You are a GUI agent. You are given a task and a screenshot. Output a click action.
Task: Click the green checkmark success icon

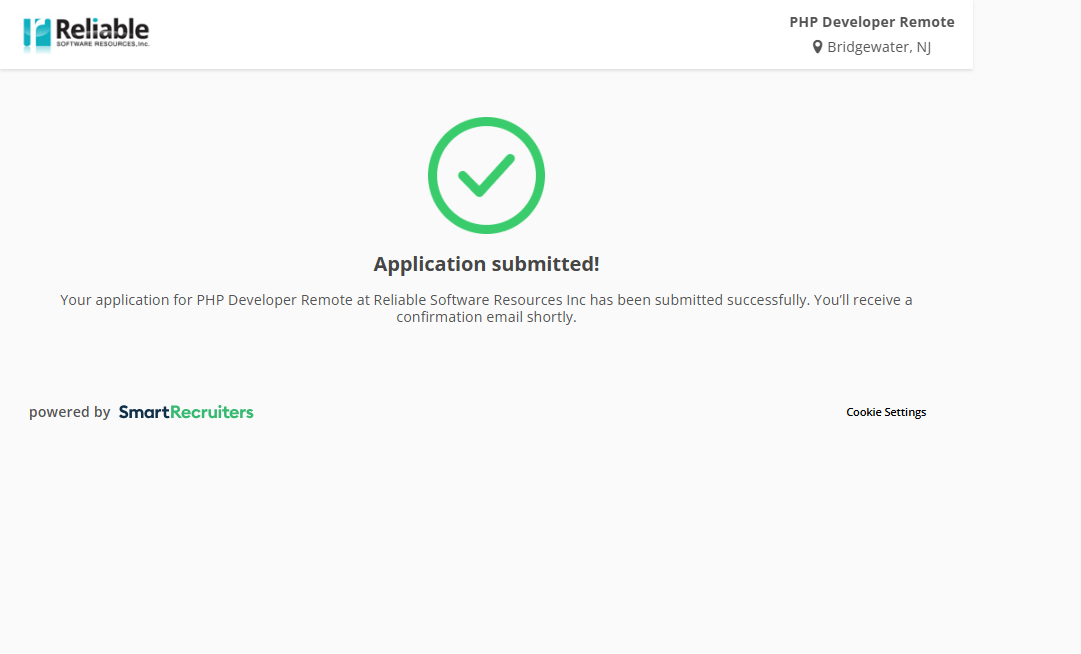click(x=486, y=176)
